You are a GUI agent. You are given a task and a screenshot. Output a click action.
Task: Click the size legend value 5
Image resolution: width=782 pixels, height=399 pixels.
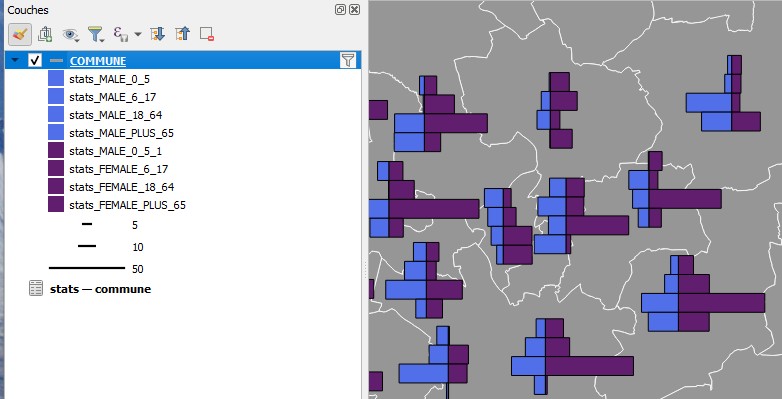135,225
